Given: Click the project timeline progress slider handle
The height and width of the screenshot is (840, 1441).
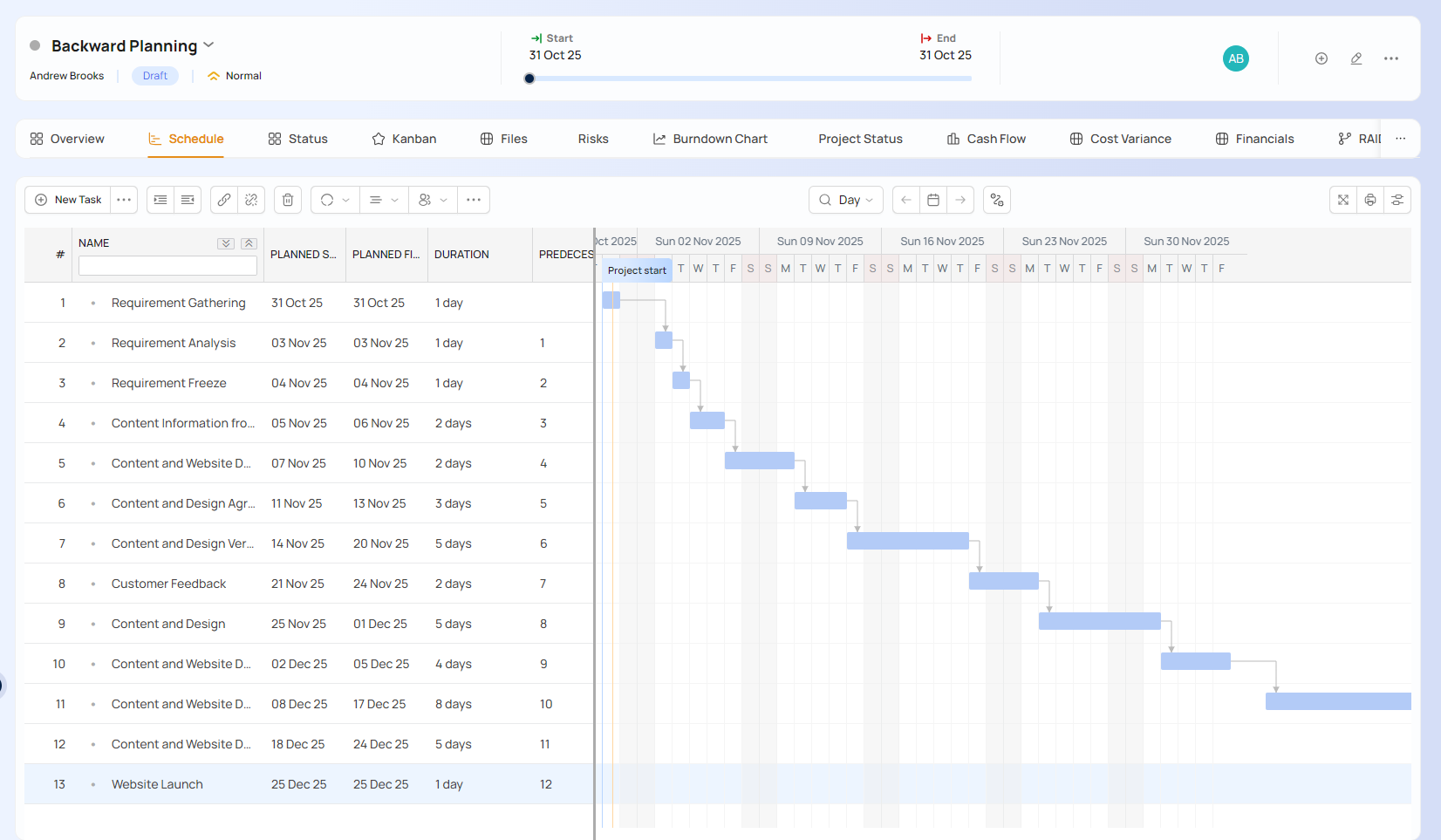Looking at the screenshot, I should (529, 79).
